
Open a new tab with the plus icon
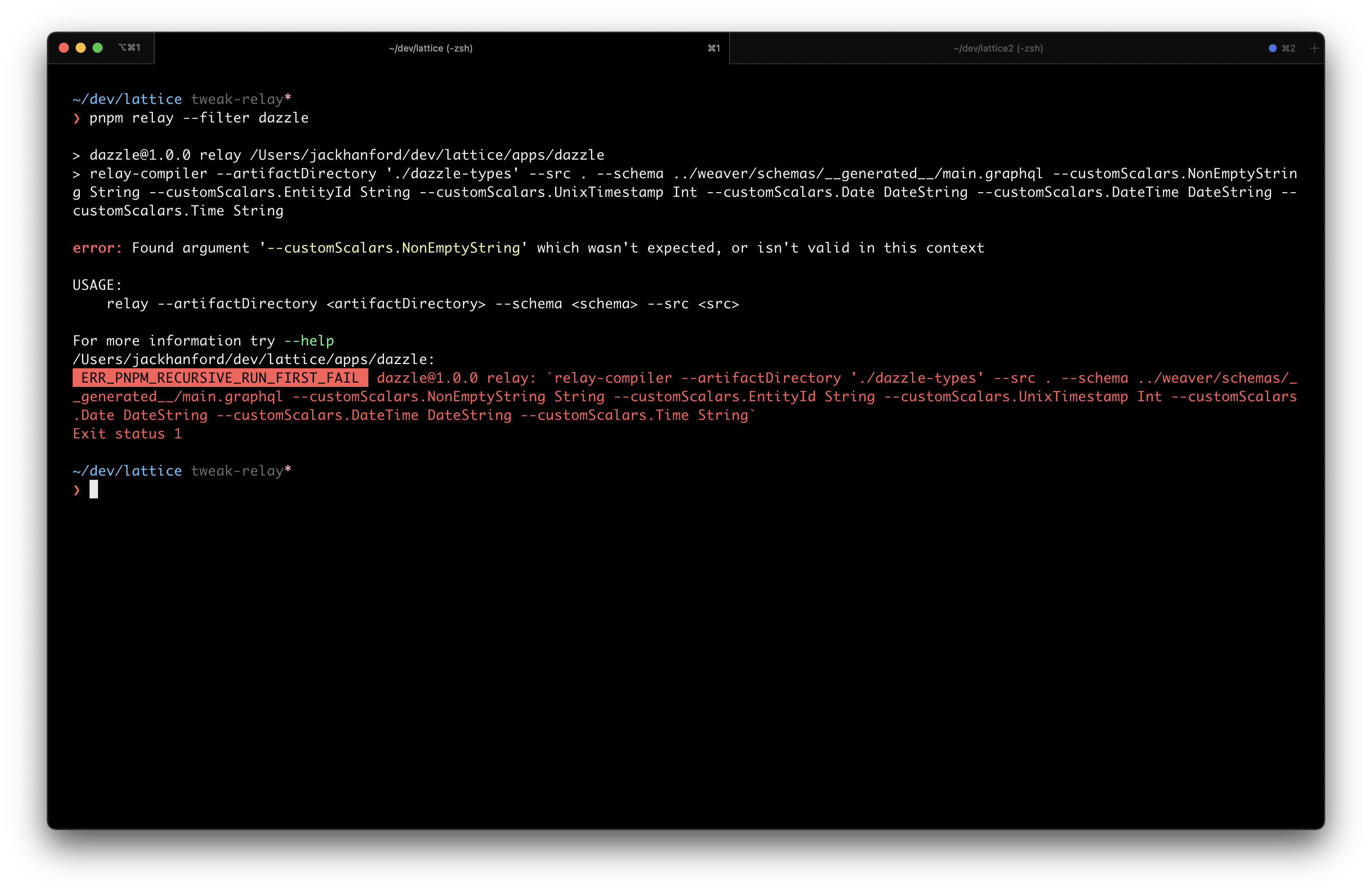(x=1314, y=49)
